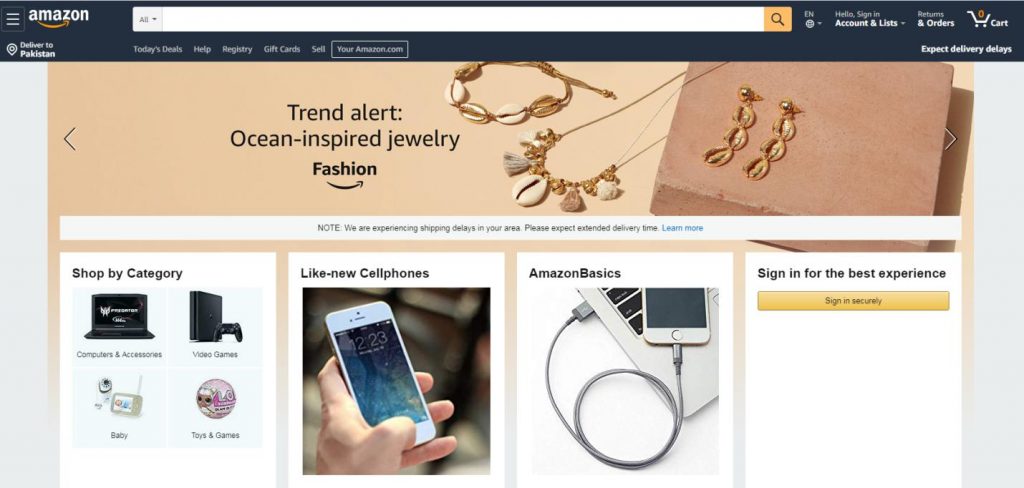The image size is (1024, 488).
Task: Open Returns & Orders
Action: tap(935, 19)
